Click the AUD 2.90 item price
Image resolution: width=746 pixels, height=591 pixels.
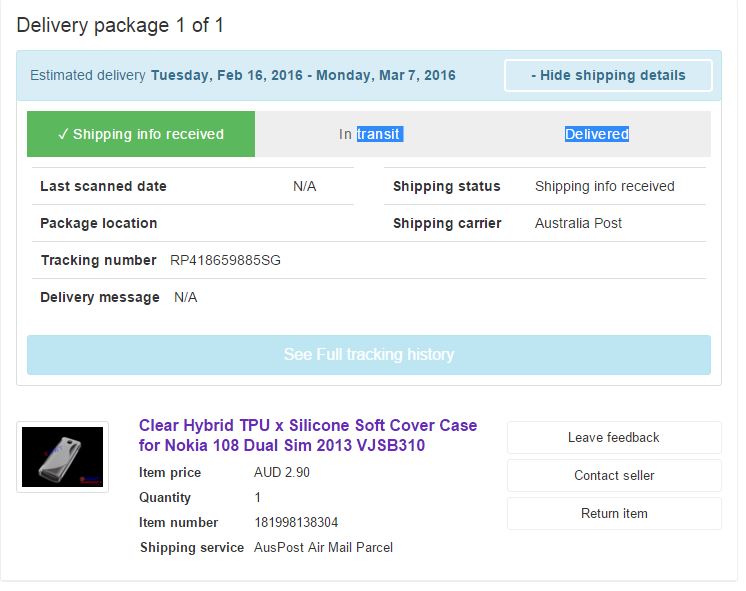[282, 472]
